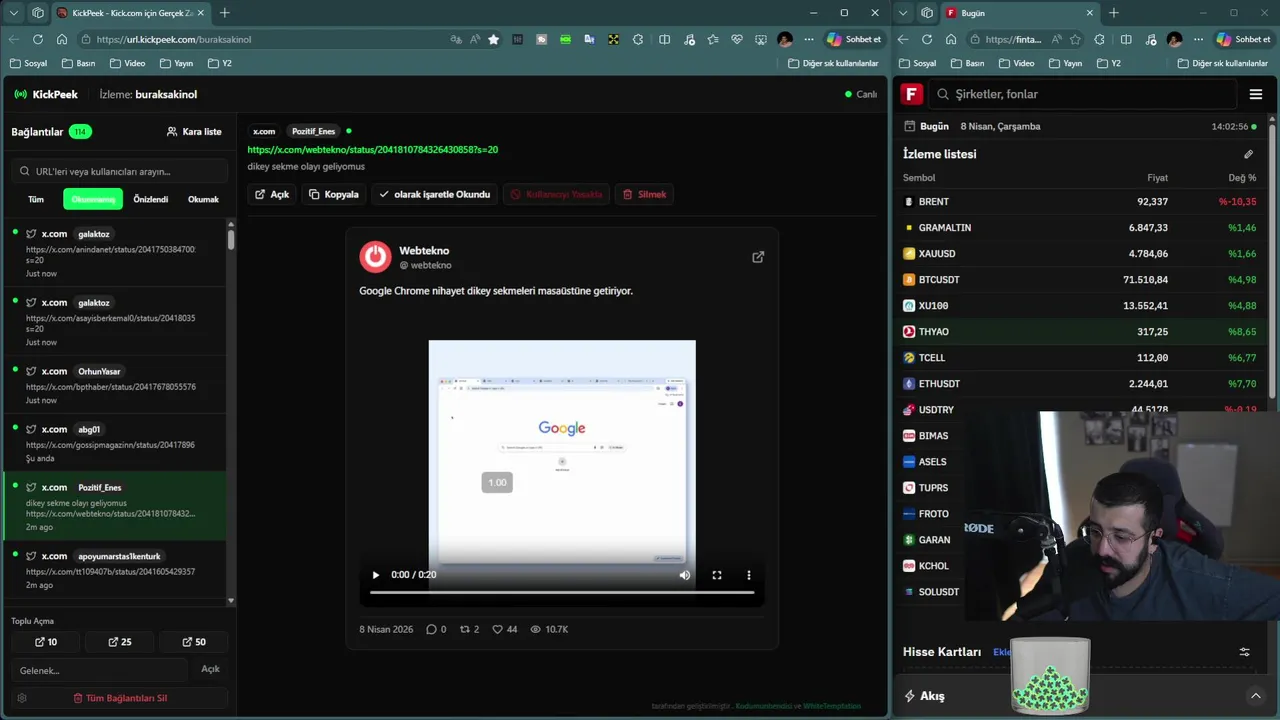Edit the İzleme listesi with pencil icon

[1248, 154]
